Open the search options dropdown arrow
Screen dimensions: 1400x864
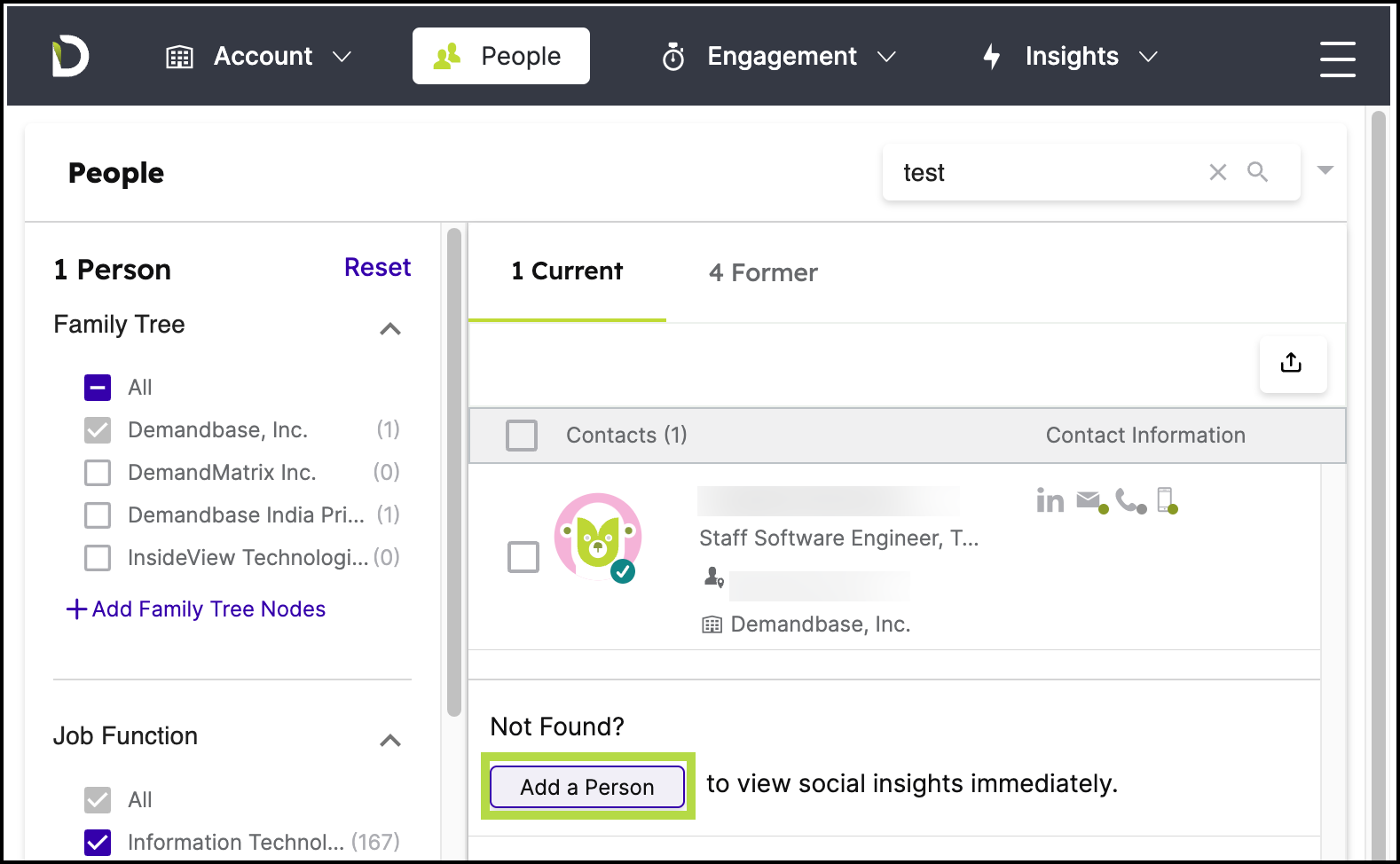1325,170
